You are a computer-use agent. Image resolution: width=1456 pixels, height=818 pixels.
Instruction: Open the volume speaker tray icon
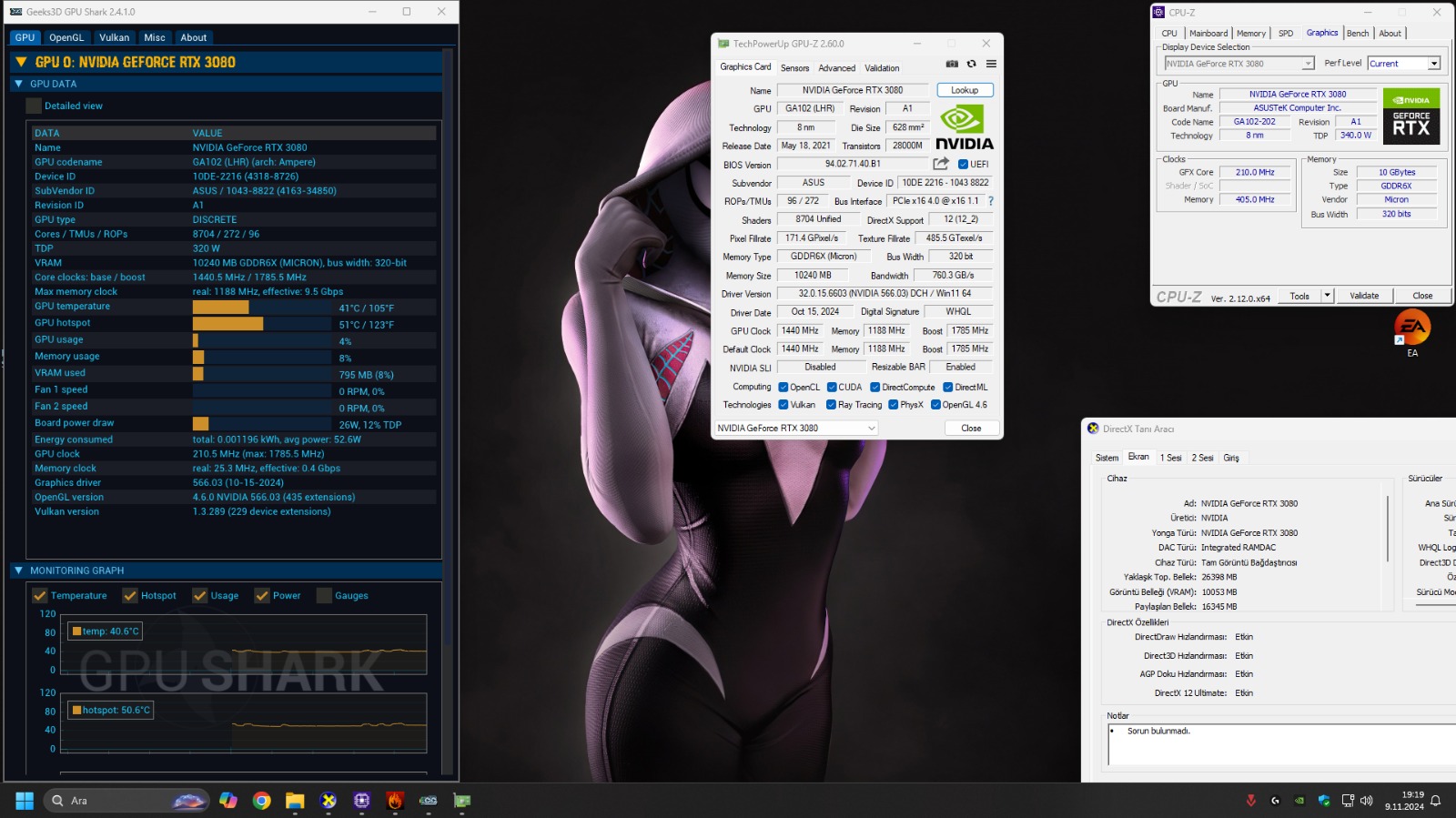tap(1366, 801)
